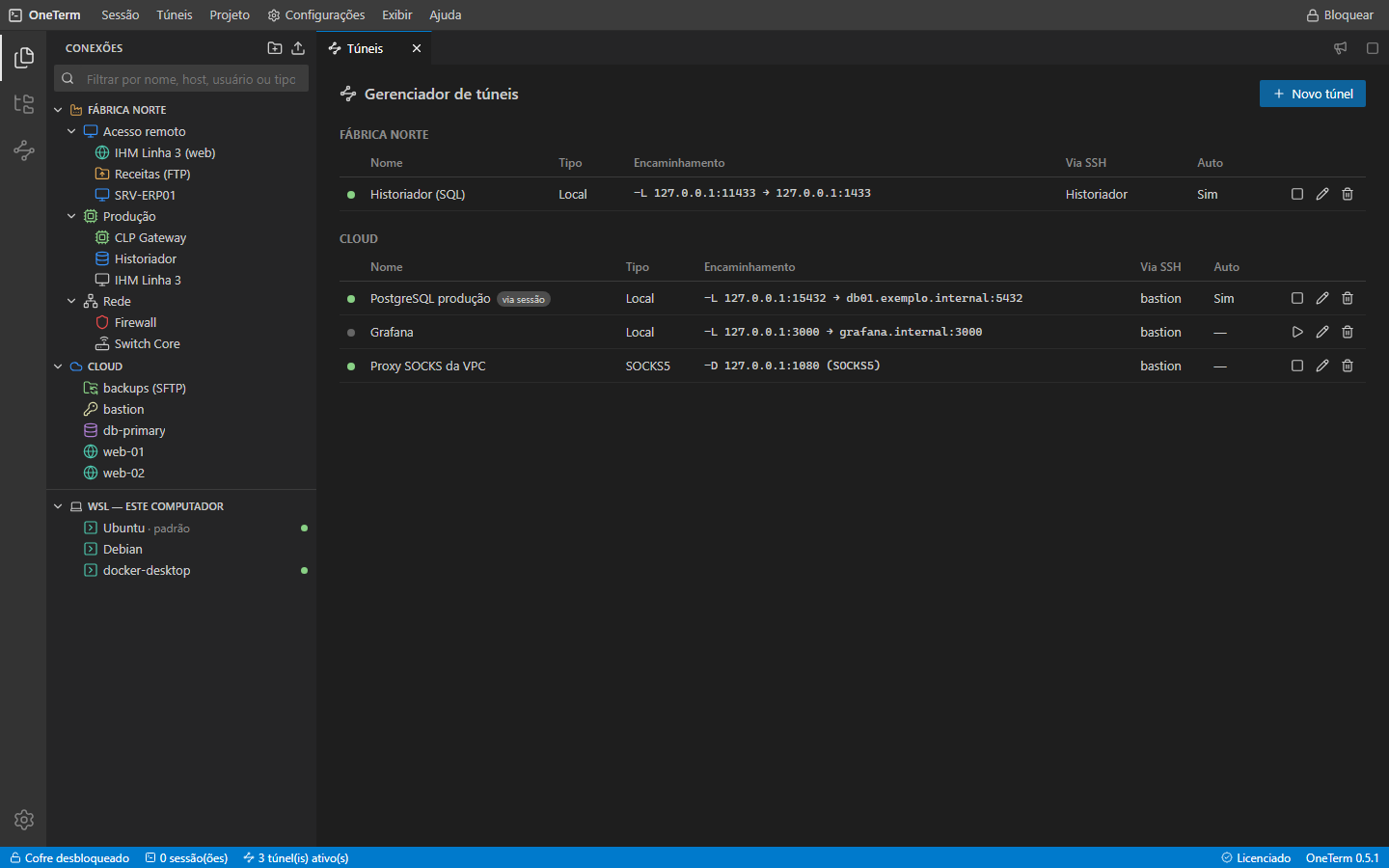Delete the Historiador (SQL) tunnel
The height and width of the screenshot is (868, 1389).
[x=1348, y=194]
